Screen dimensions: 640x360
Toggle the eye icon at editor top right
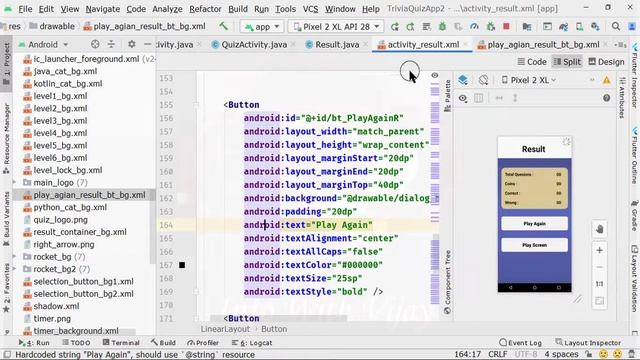pyautogui.click(x=435, y=75)
